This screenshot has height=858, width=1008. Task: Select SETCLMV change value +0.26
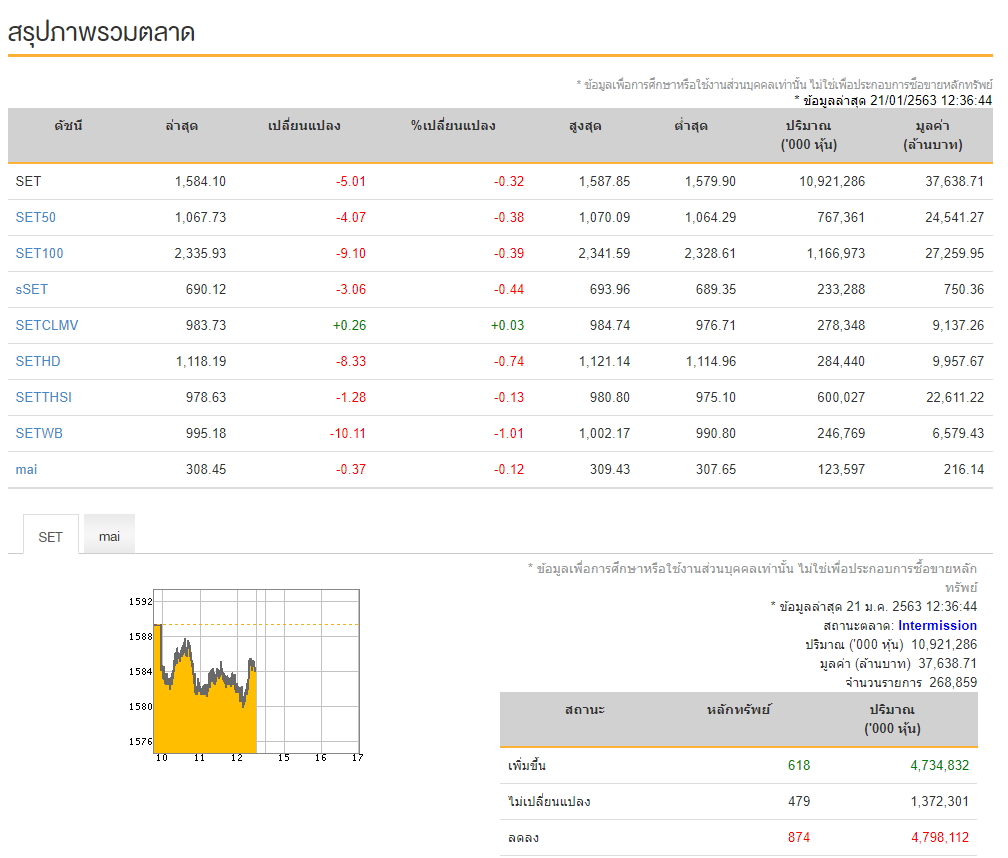pos(349,325)
